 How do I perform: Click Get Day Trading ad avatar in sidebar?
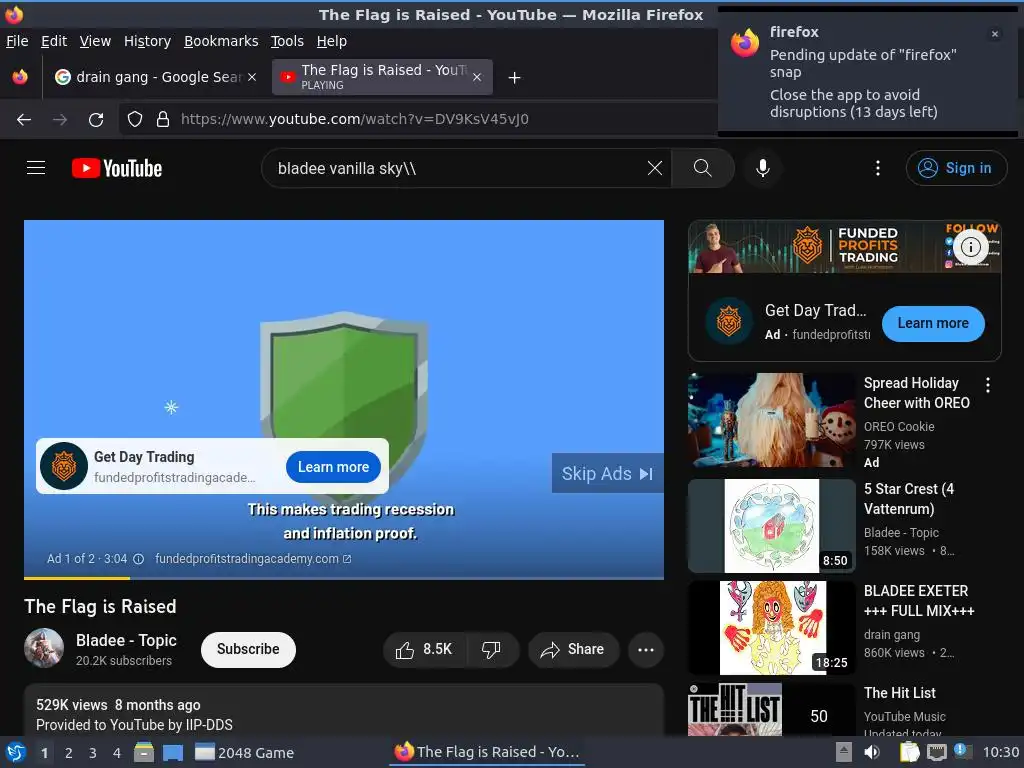[x=729, y=321]
